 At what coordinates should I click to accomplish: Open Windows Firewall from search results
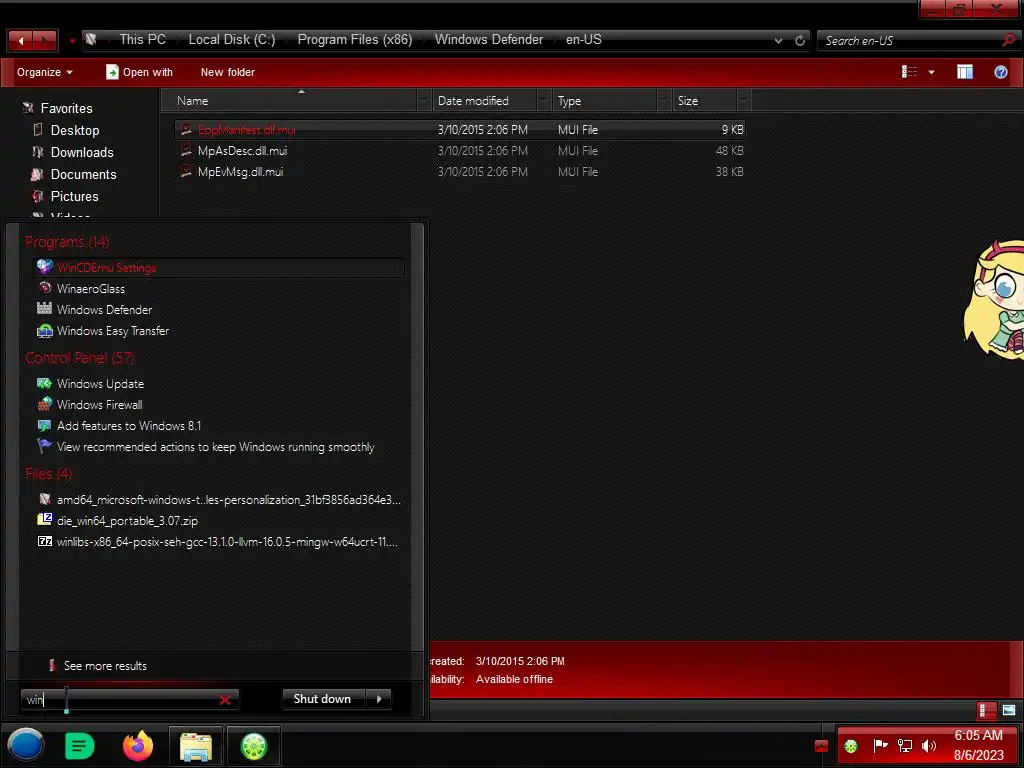click(x=219, y=405)
